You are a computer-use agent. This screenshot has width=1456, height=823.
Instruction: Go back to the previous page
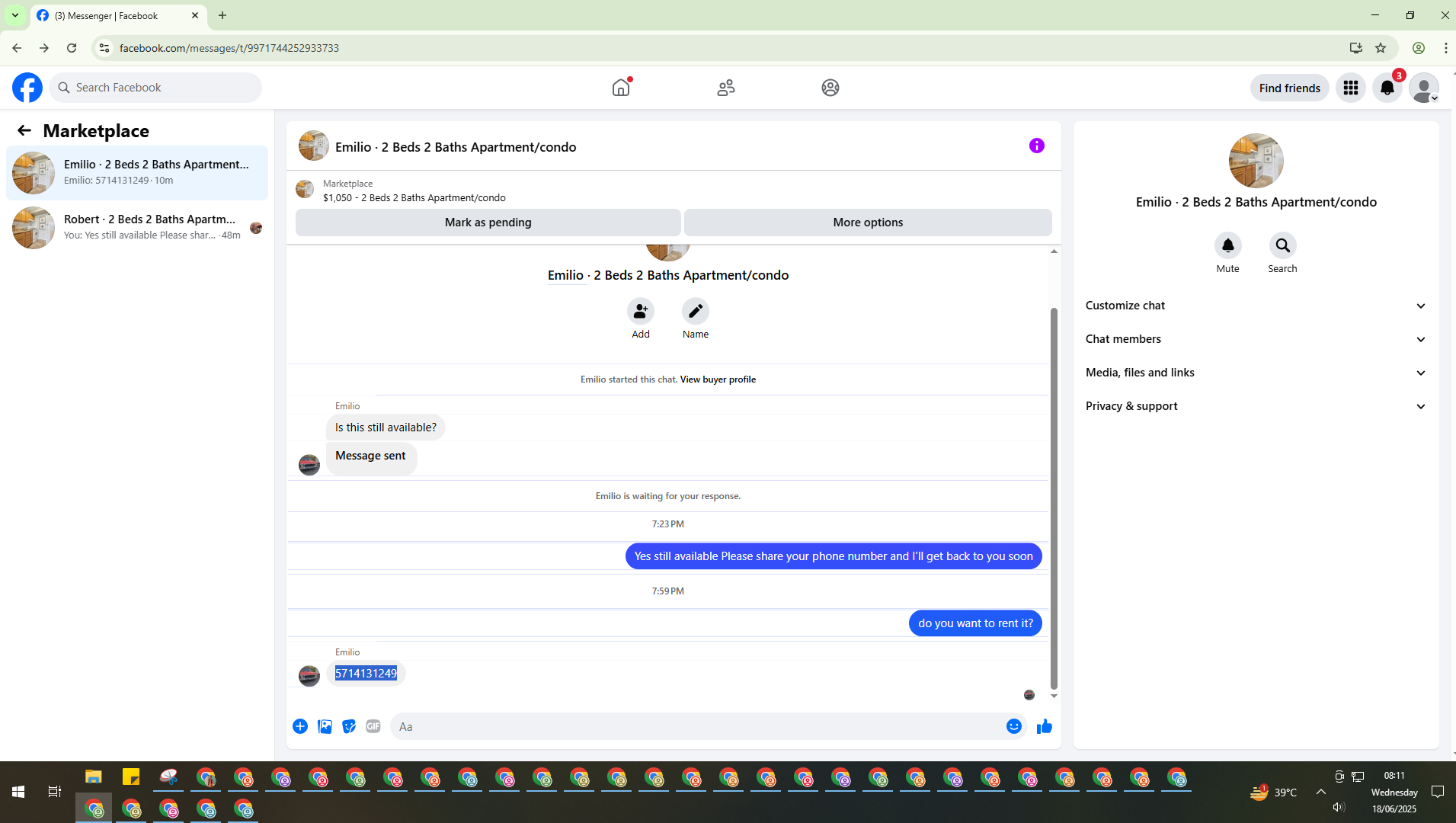point(17,48)
